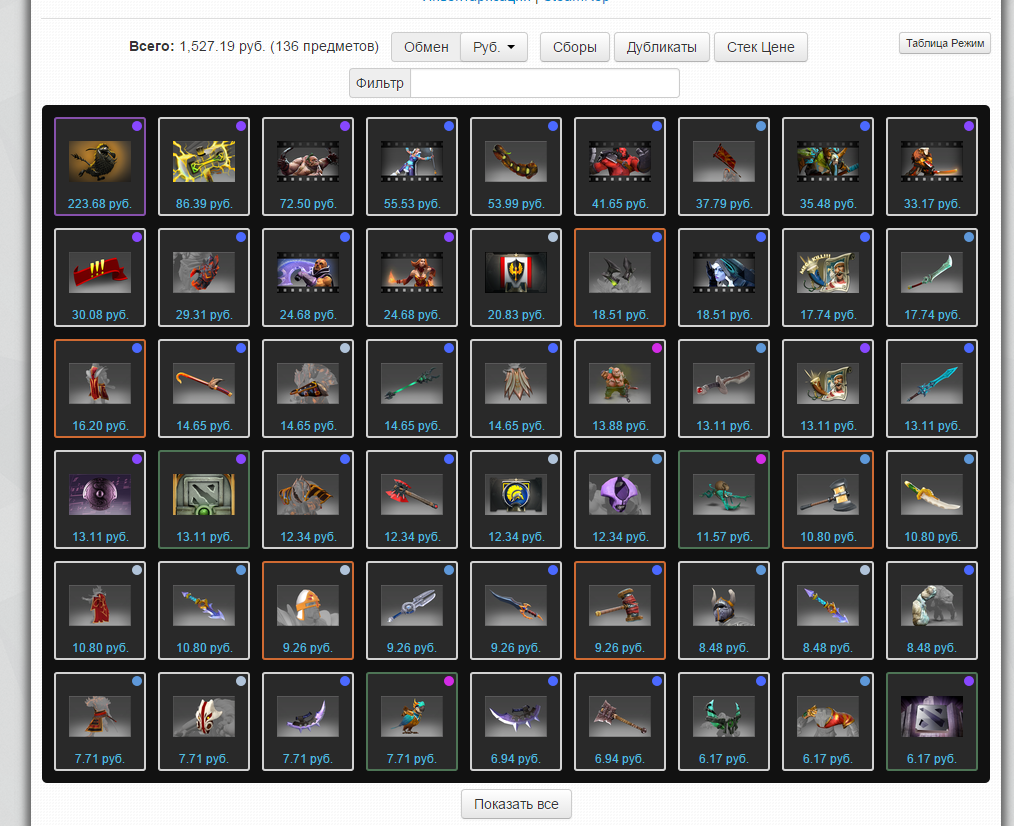Select the 12.34 руб. purple hood item
Image resolution: width=1014 pixels, height=826 pixels.
click(620, 499)
